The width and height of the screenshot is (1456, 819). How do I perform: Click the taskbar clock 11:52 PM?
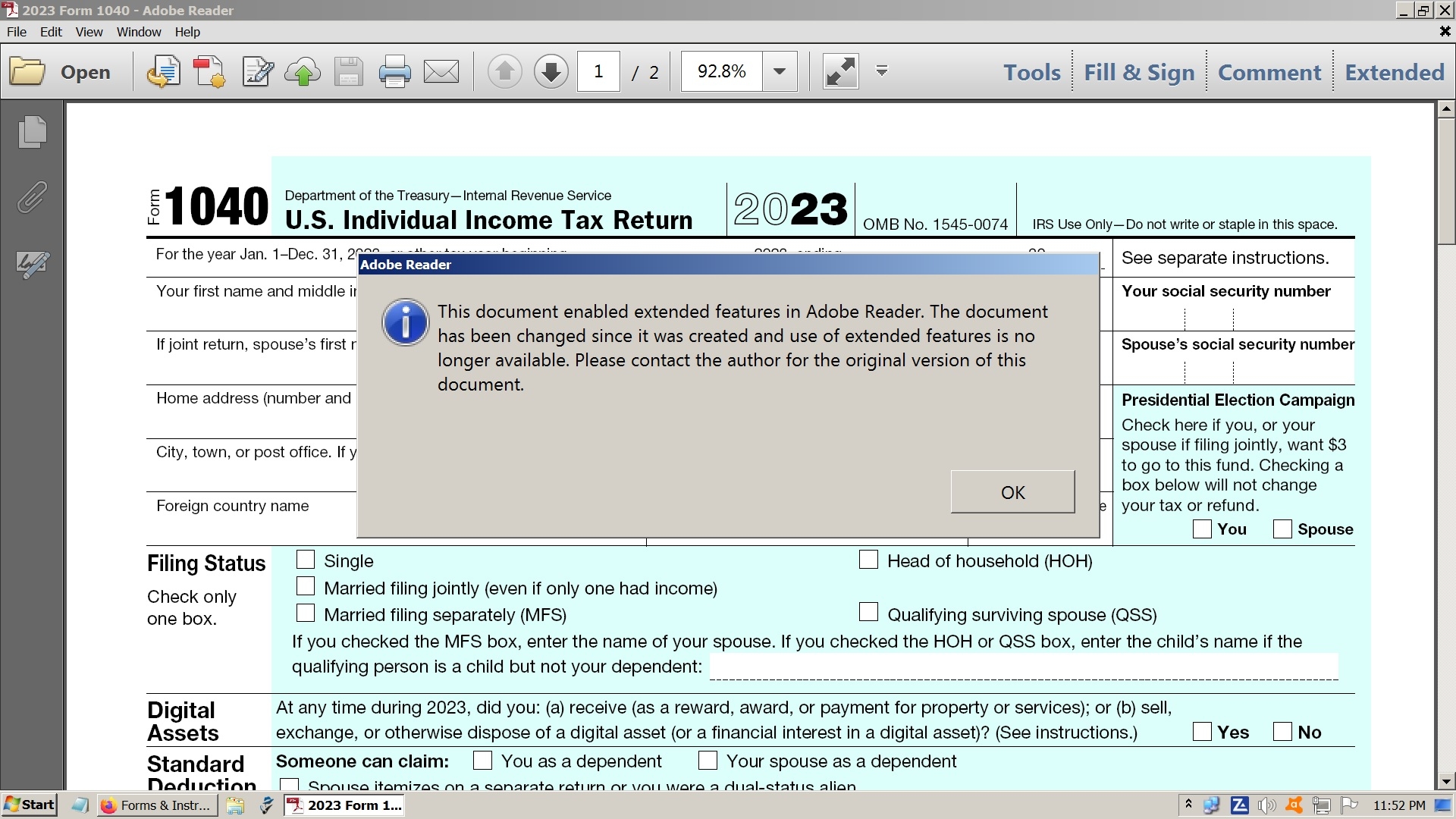(1399, 805)
